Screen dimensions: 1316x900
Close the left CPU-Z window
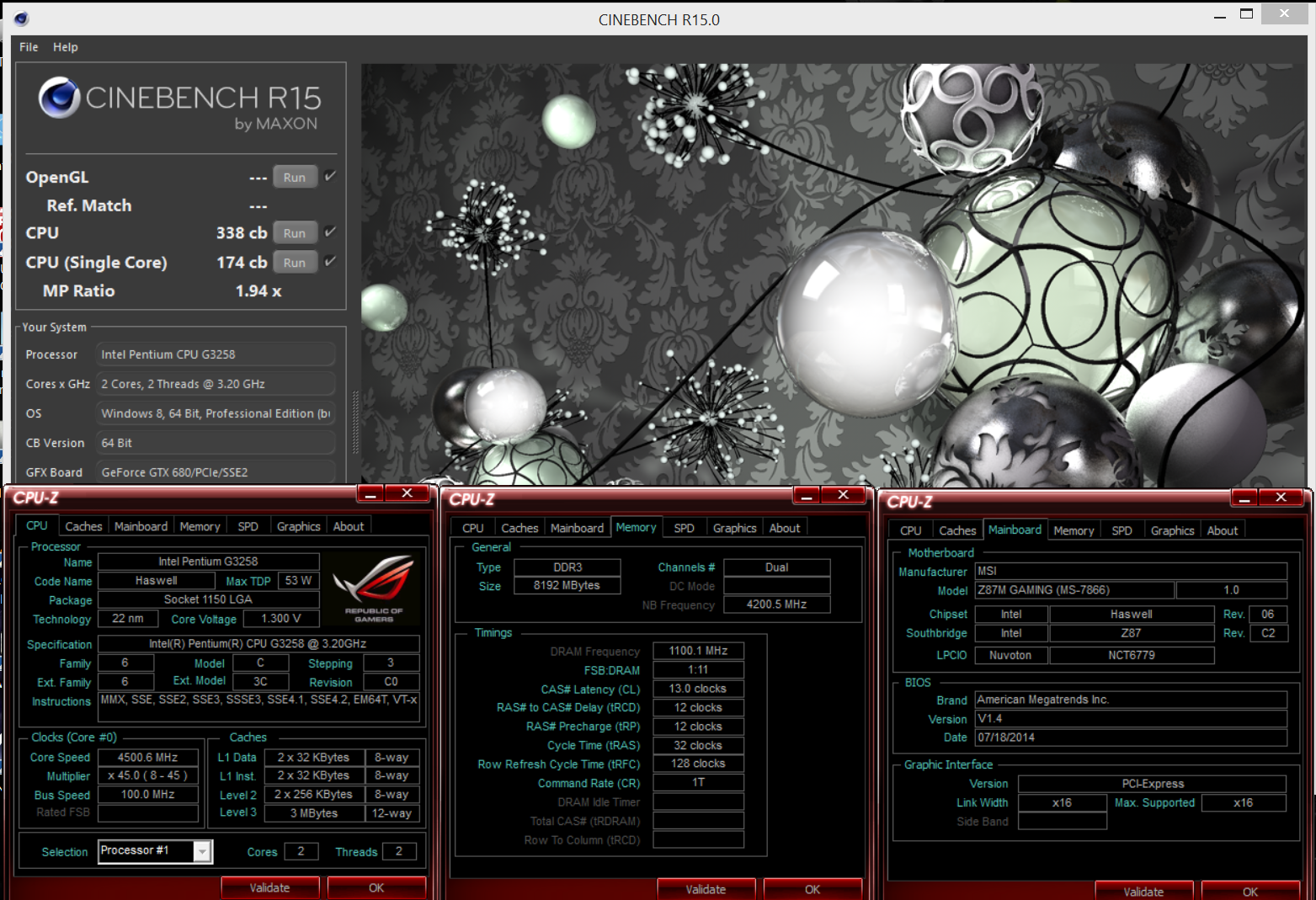pyautogui.click(x=408, y=493)
